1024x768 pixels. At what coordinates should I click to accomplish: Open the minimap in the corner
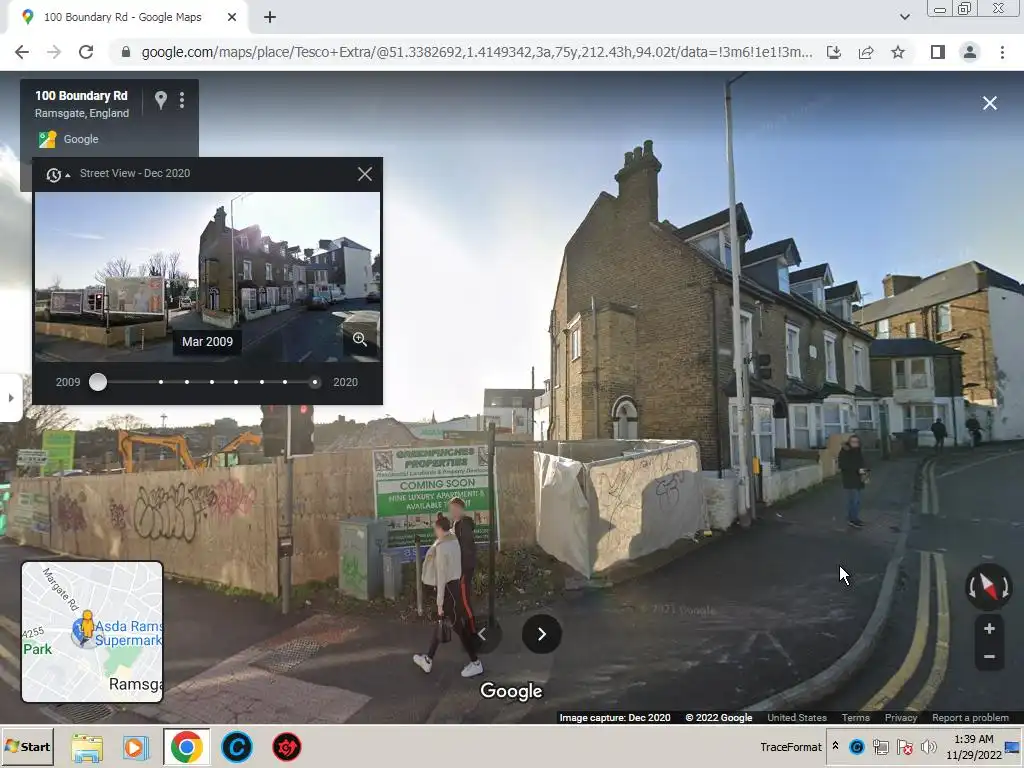pos(92,632)
